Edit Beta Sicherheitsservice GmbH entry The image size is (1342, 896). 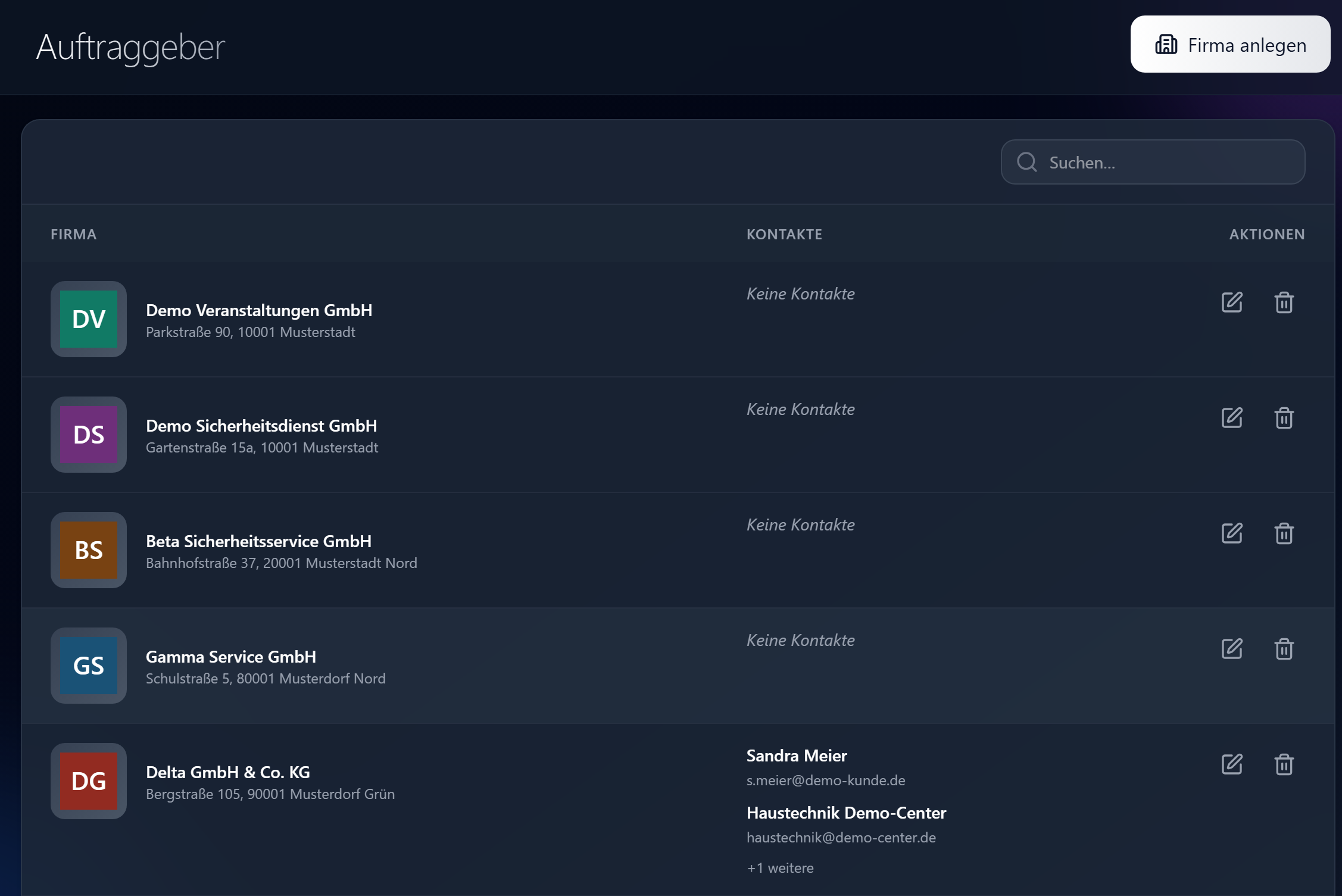1232,533
